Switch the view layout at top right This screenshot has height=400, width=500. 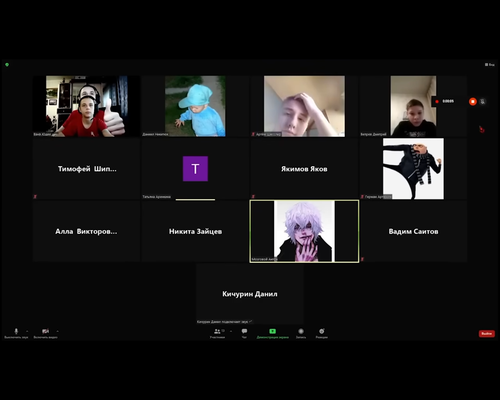click(x=490, y=65)
